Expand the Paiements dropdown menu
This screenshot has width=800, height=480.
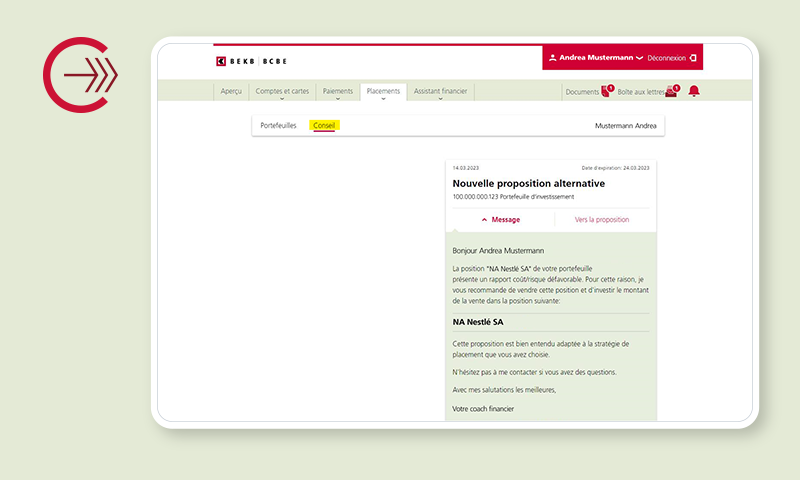pyautogui.click(x=337, y=92)
